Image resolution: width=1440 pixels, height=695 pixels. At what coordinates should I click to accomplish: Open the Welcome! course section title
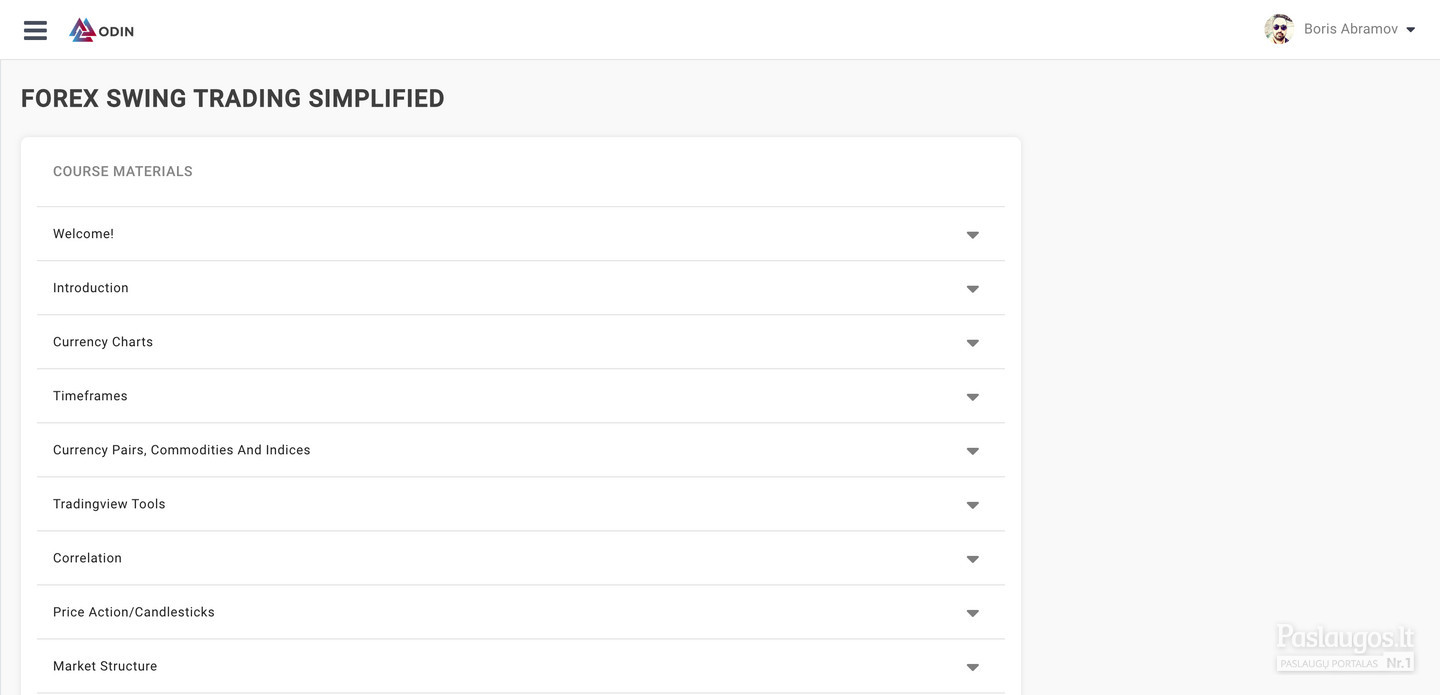pos(83,234)
